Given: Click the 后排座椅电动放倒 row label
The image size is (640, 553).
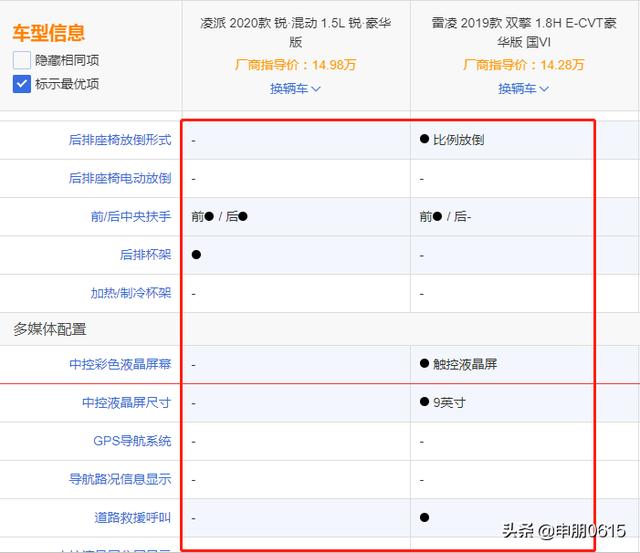Looking at the screenshot, I should 119,178.
